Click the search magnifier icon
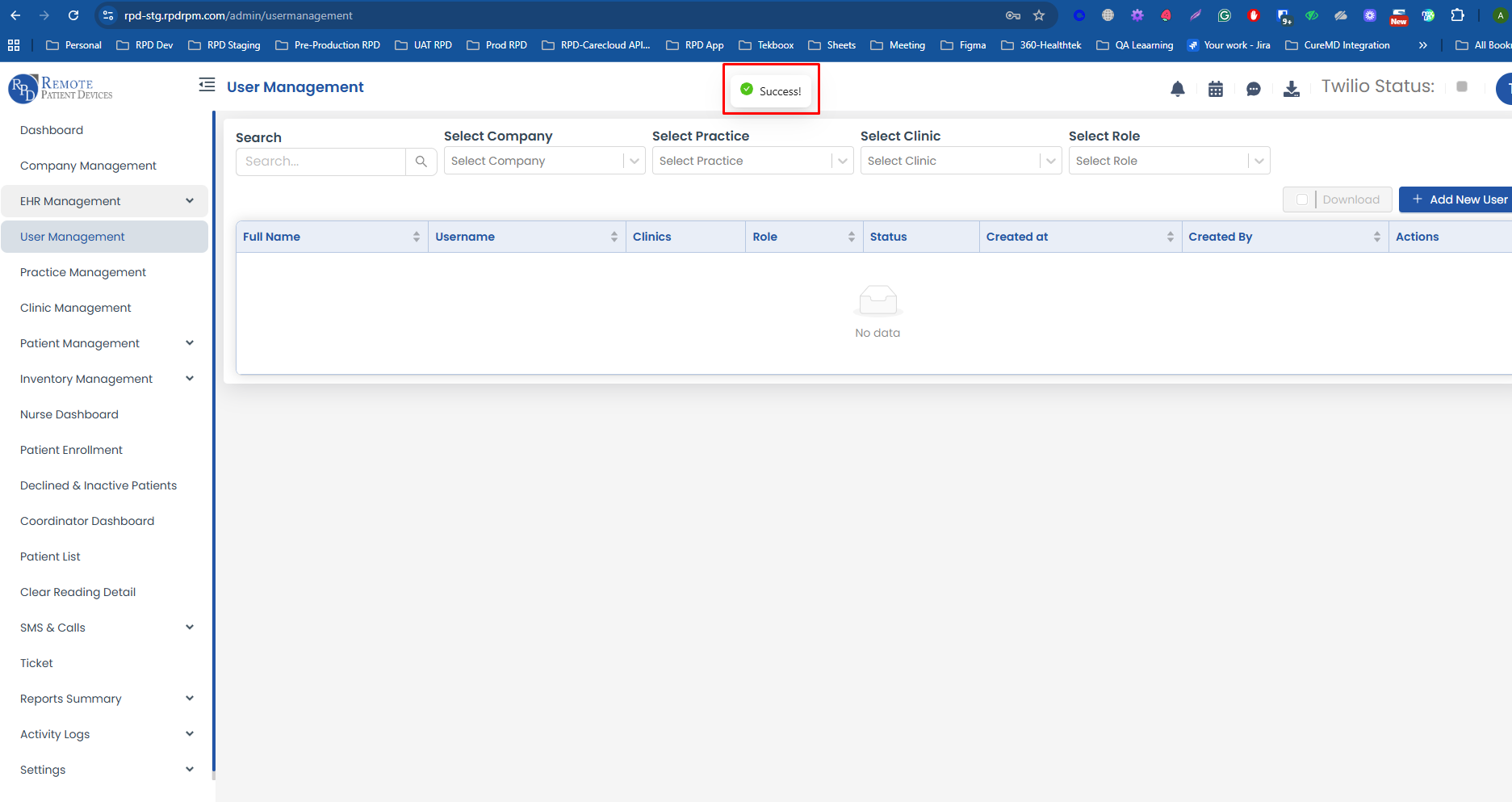The image size is (1512, 802). point(421,162)
